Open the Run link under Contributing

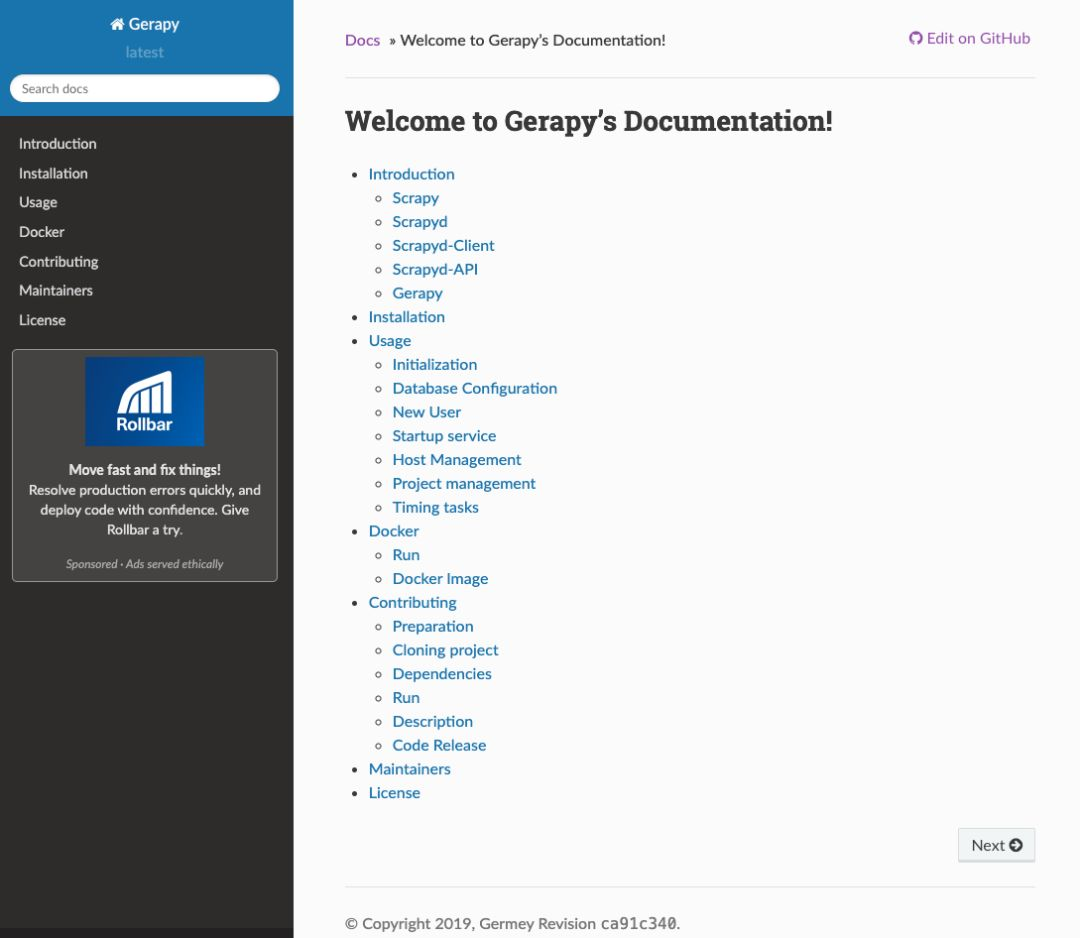tap(406, 698)
